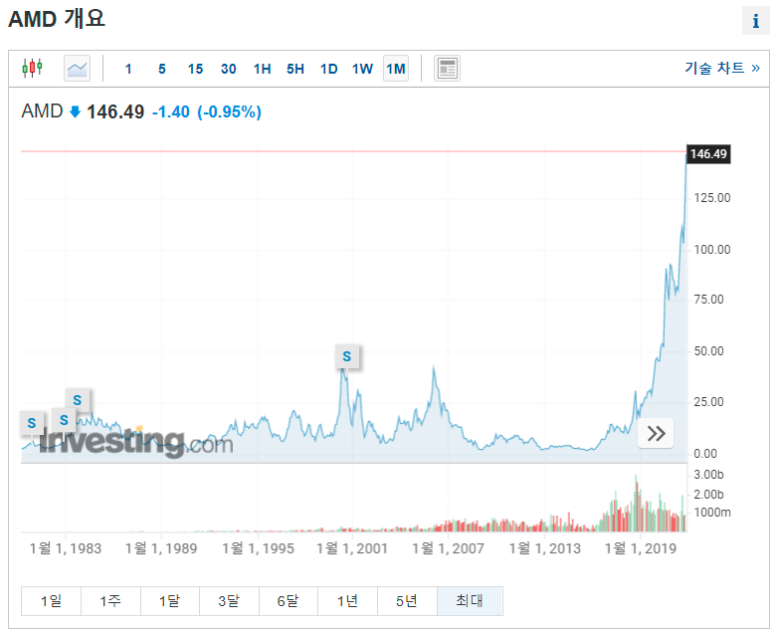Screen dimensions: 773x636
Task: Click the 1월 1, 1983 axis label
Action: click(65, 548)
